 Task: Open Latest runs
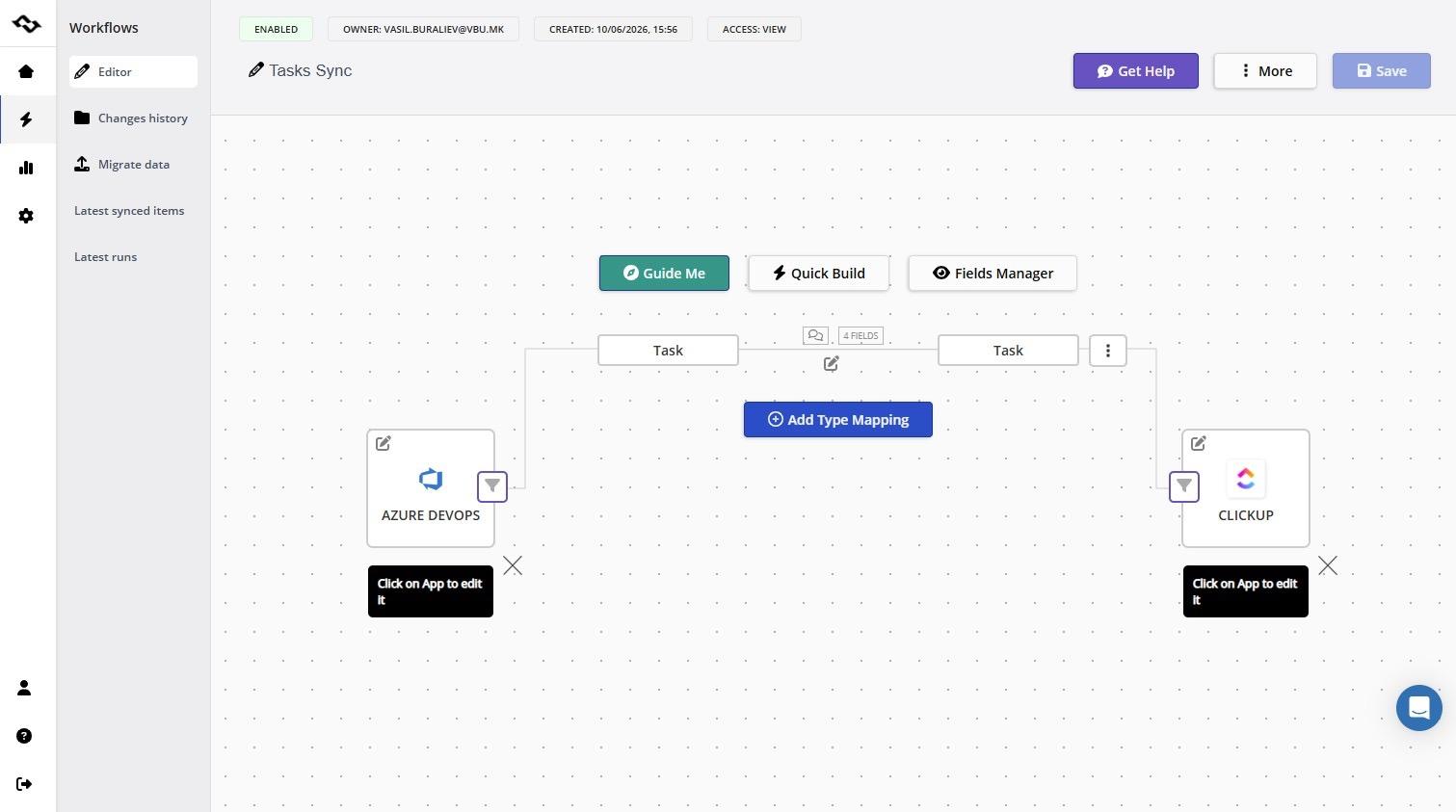[x=106, y=257]
